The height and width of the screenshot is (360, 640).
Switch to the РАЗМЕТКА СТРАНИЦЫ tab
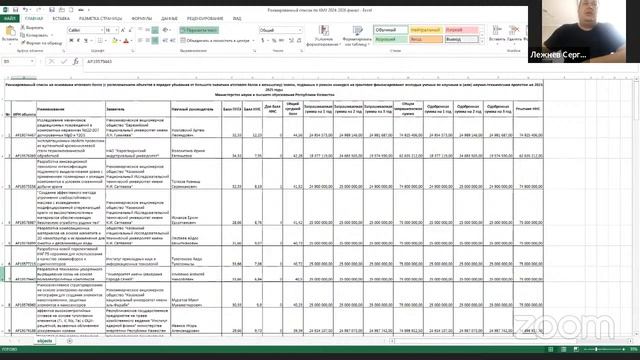[100, 18]
